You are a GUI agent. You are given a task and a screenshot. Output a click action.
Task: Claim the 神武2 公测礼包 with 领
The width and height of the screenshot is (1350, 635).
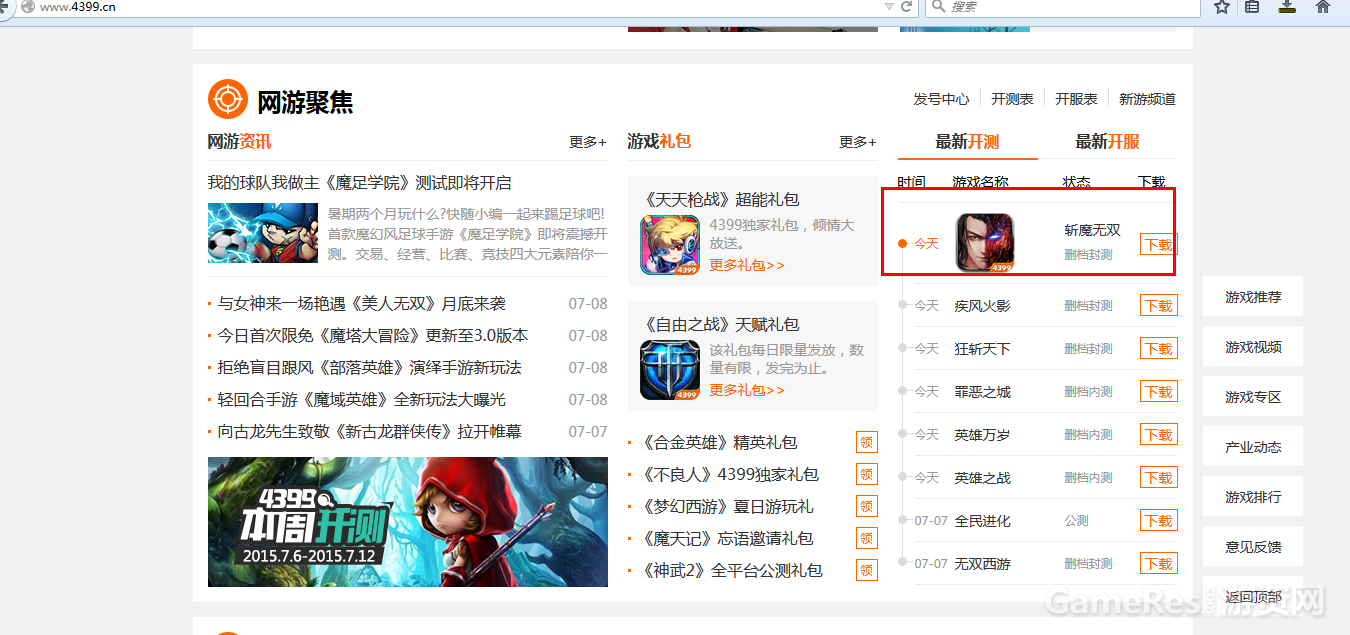coord(867,571)
